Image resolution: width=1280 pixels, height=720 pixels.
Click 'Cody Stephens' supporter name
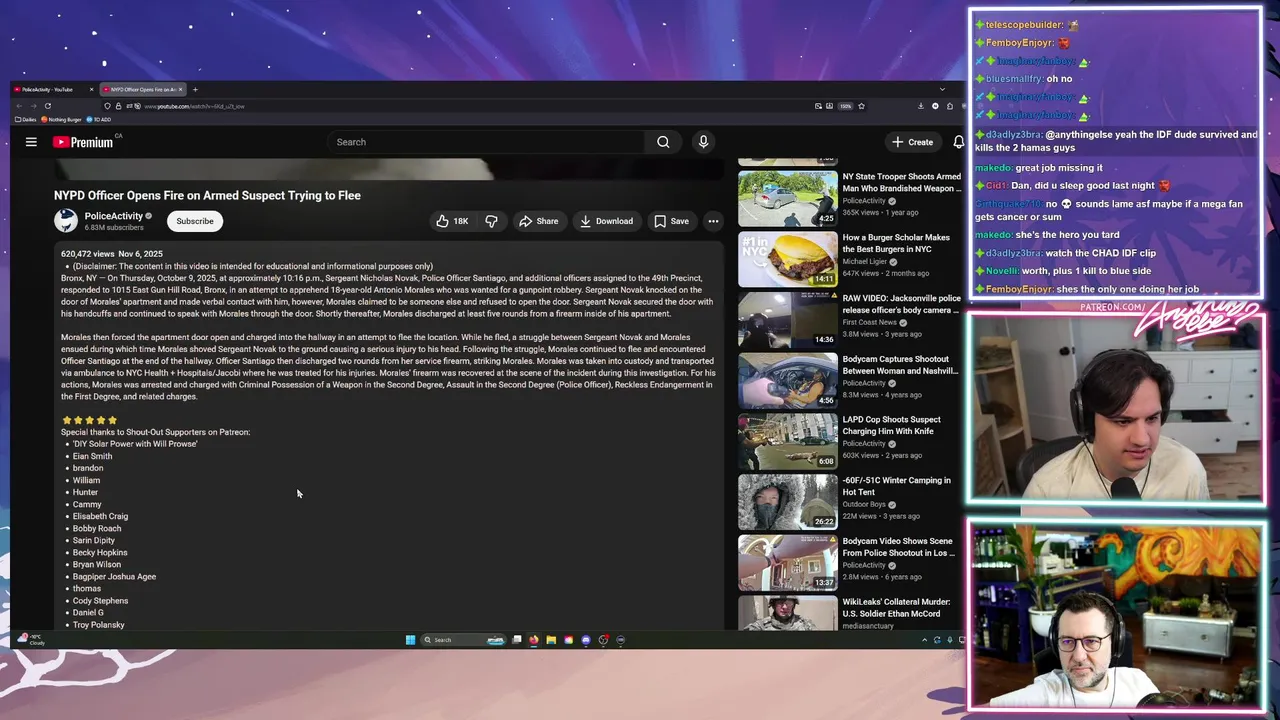100,601
